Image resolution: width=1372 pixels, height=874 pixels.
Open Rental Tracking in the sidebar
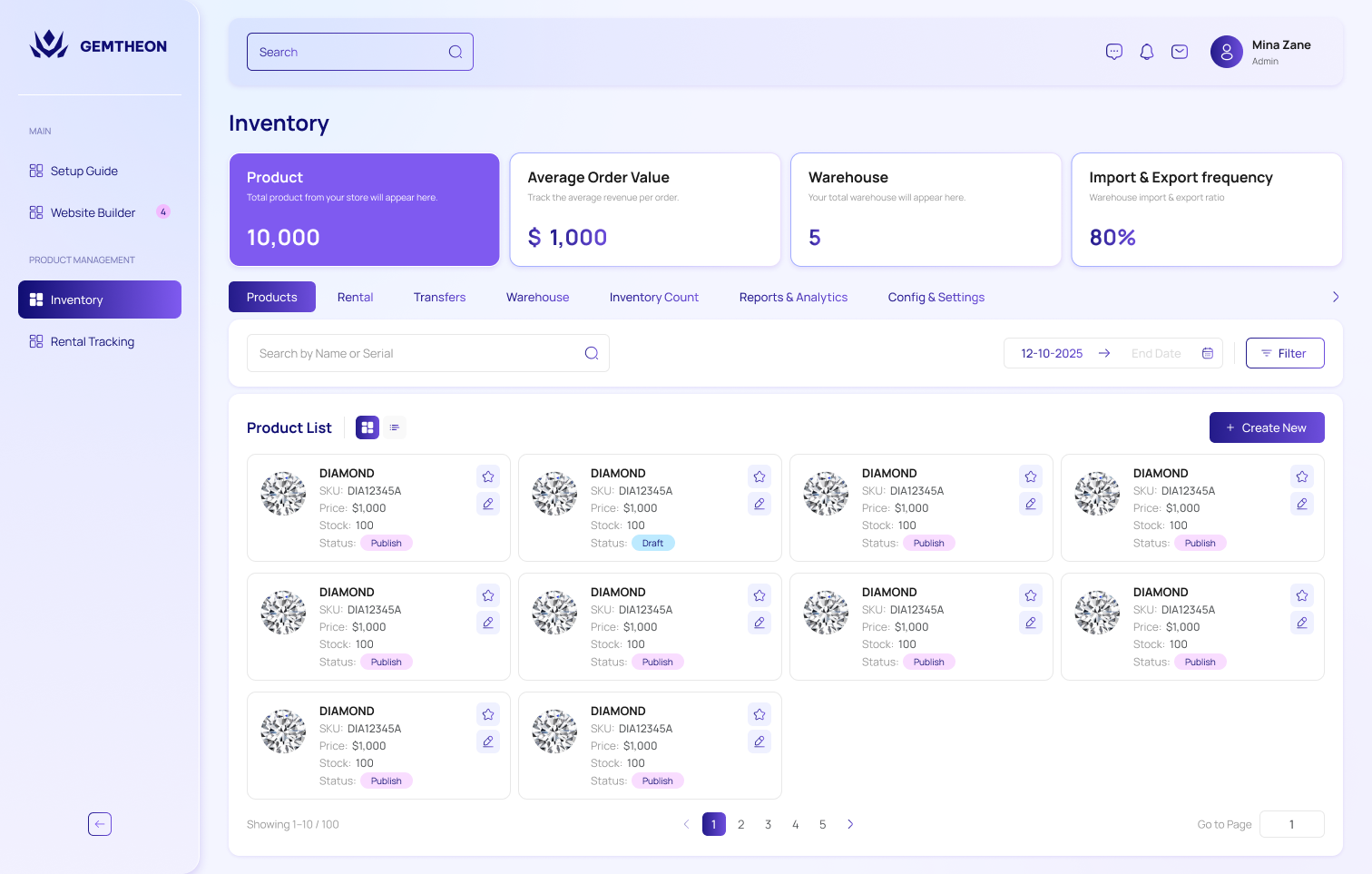[92, 341]
